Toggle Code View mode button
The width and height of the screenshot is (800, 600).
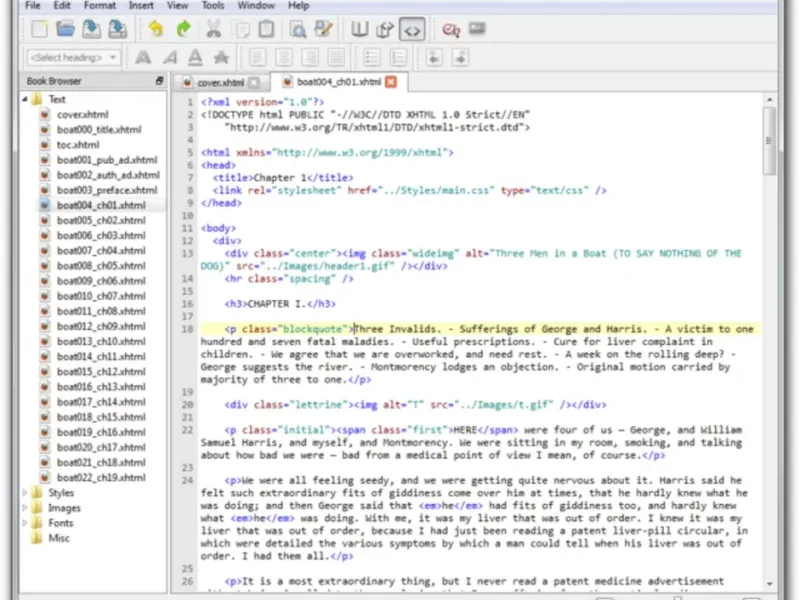coord(412,30)
